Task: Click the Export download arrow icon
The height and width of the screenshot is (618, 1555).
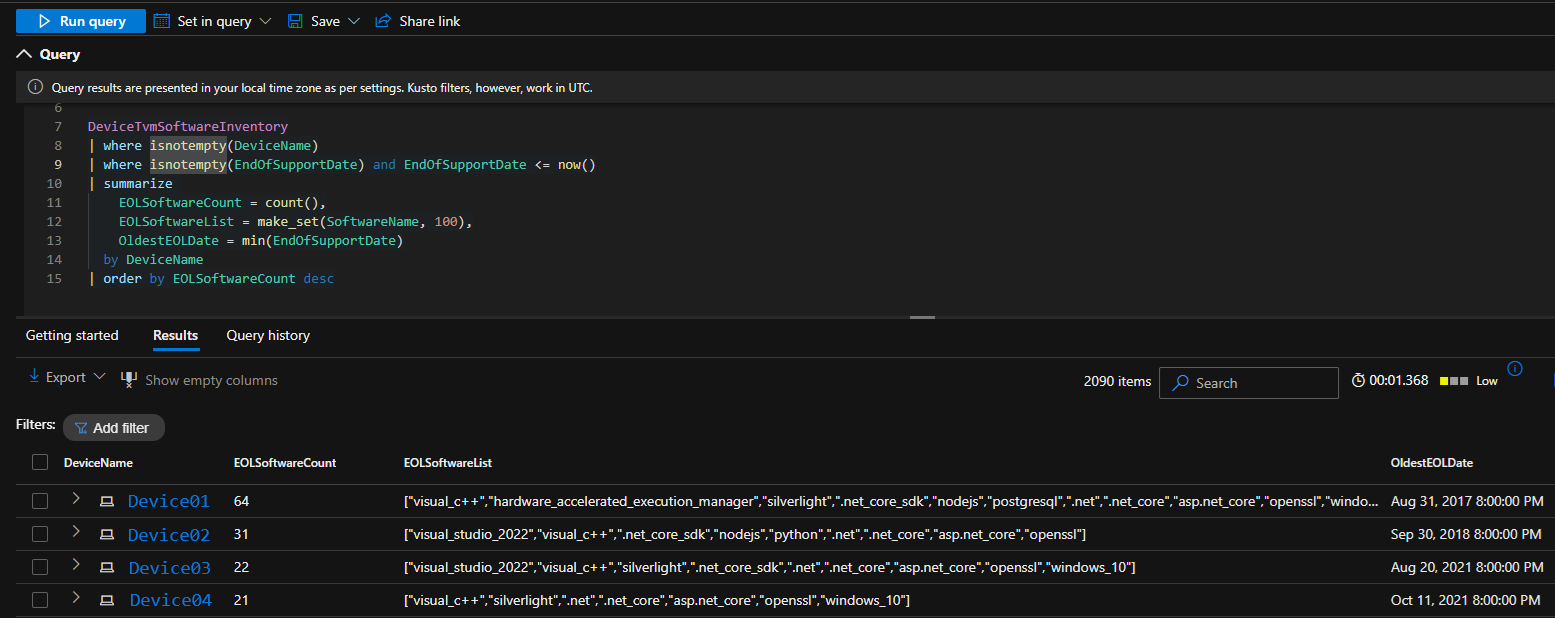Action: [34, 377]
